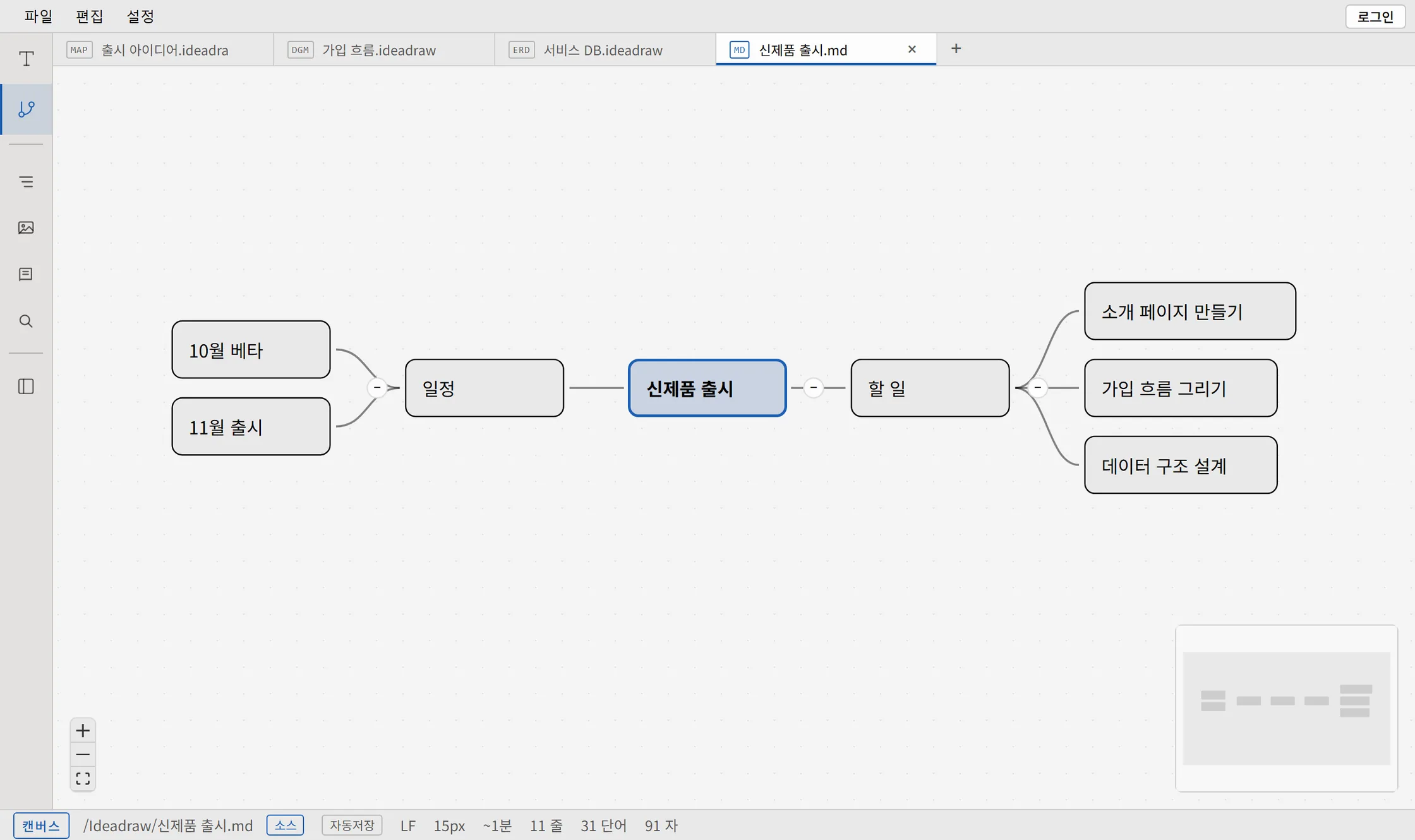The width and height of the screenshot is (1415, 840).
Task: Toggle 소스 view mode
Action: [285, 825]
